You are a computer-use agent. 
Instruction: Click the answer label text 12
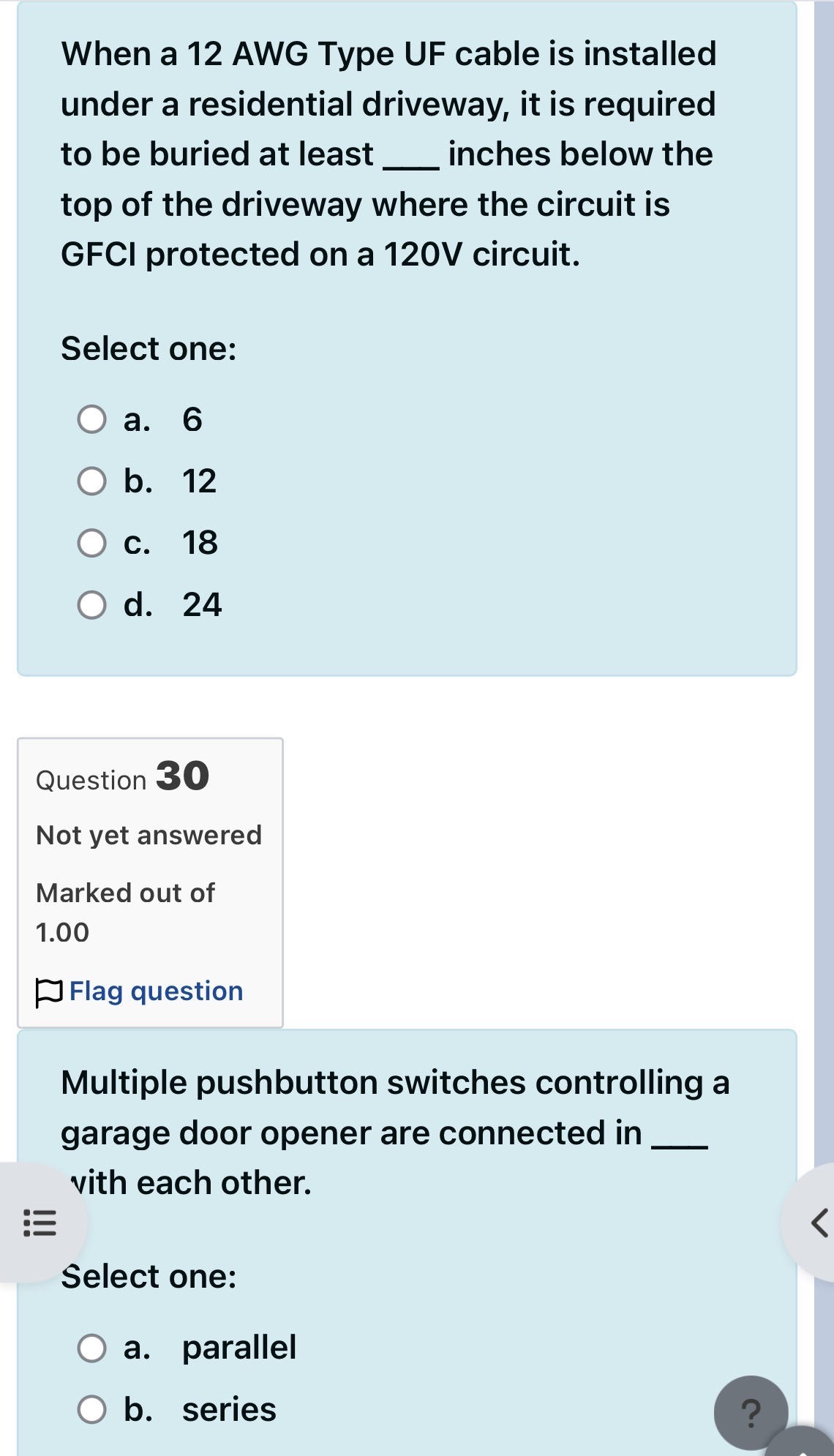(199, 481)
